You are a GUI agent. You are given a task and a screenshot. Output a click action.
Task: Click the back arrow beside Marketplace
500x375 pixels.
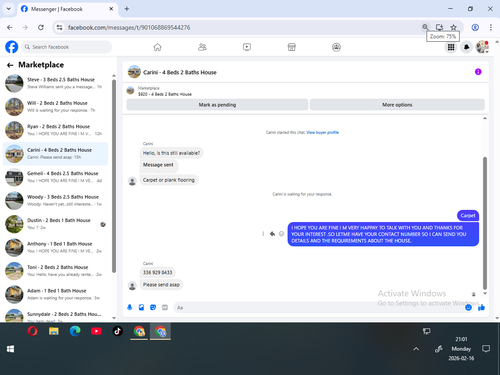coord(10,65)
